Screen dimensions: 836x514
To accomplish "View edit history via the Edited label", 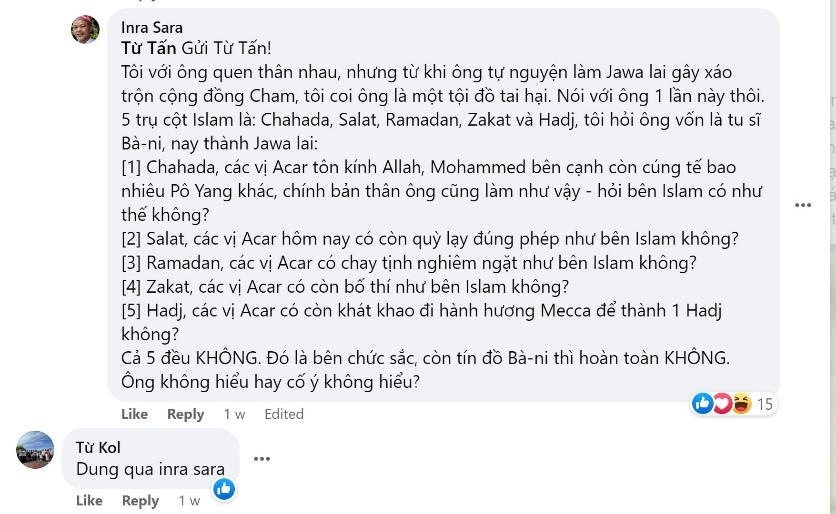I will pos(284,414).
